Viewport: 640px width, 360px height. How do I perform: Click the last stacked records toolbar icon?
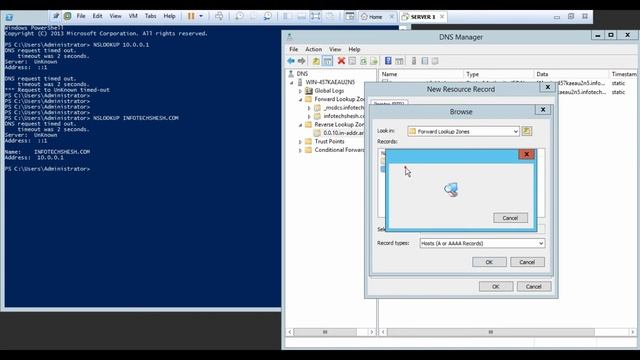click(435, 61)
